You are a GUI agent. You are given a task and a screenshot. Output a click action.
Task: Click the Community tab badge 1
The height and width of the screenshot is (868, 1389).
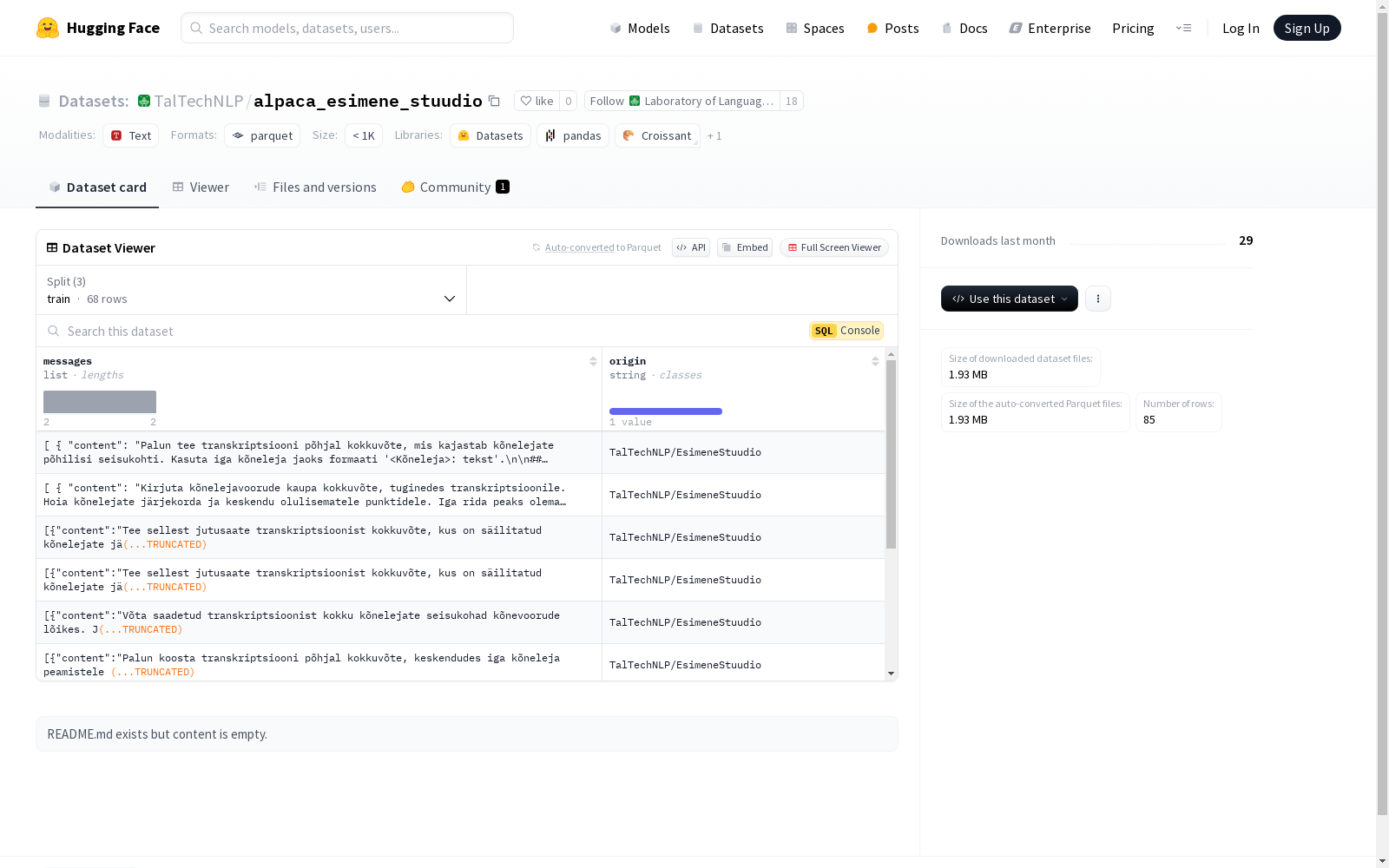pos(503,187)
